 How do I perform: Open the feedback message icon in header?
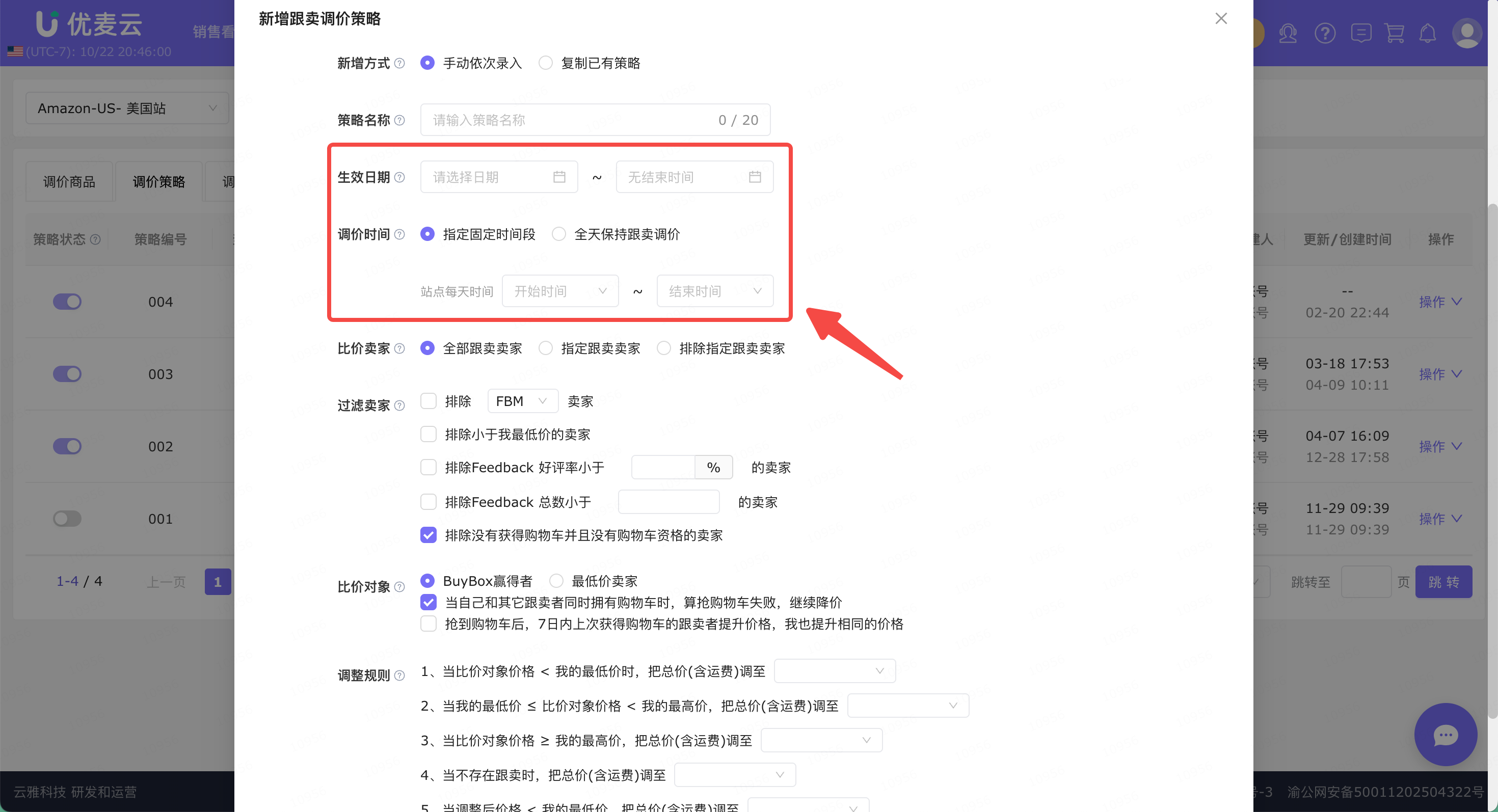[1361, 33]
